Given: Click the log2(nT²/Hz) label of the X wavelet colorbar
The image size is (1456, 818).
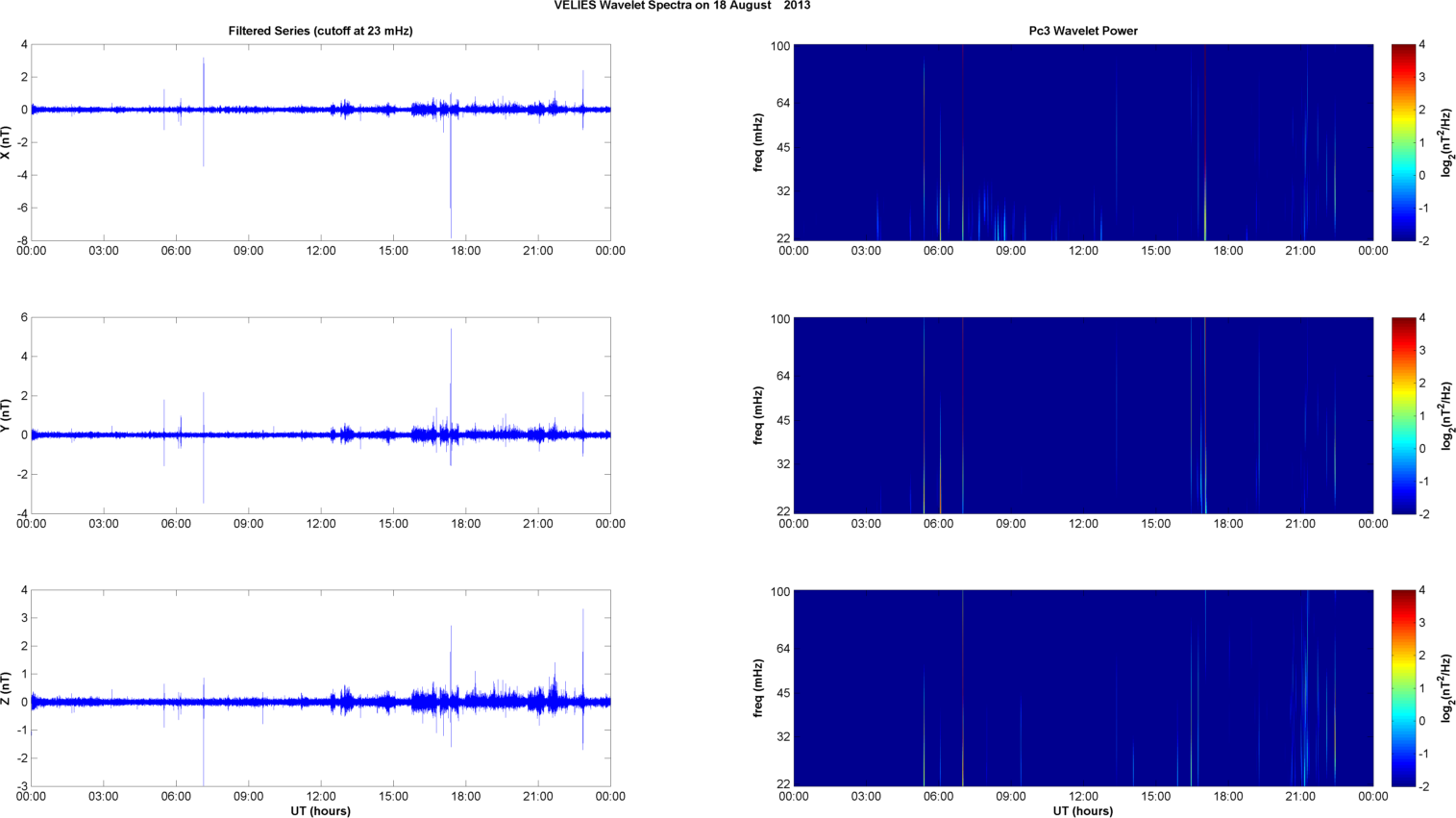Looking at the screenshot, I should coord(1446,142).
